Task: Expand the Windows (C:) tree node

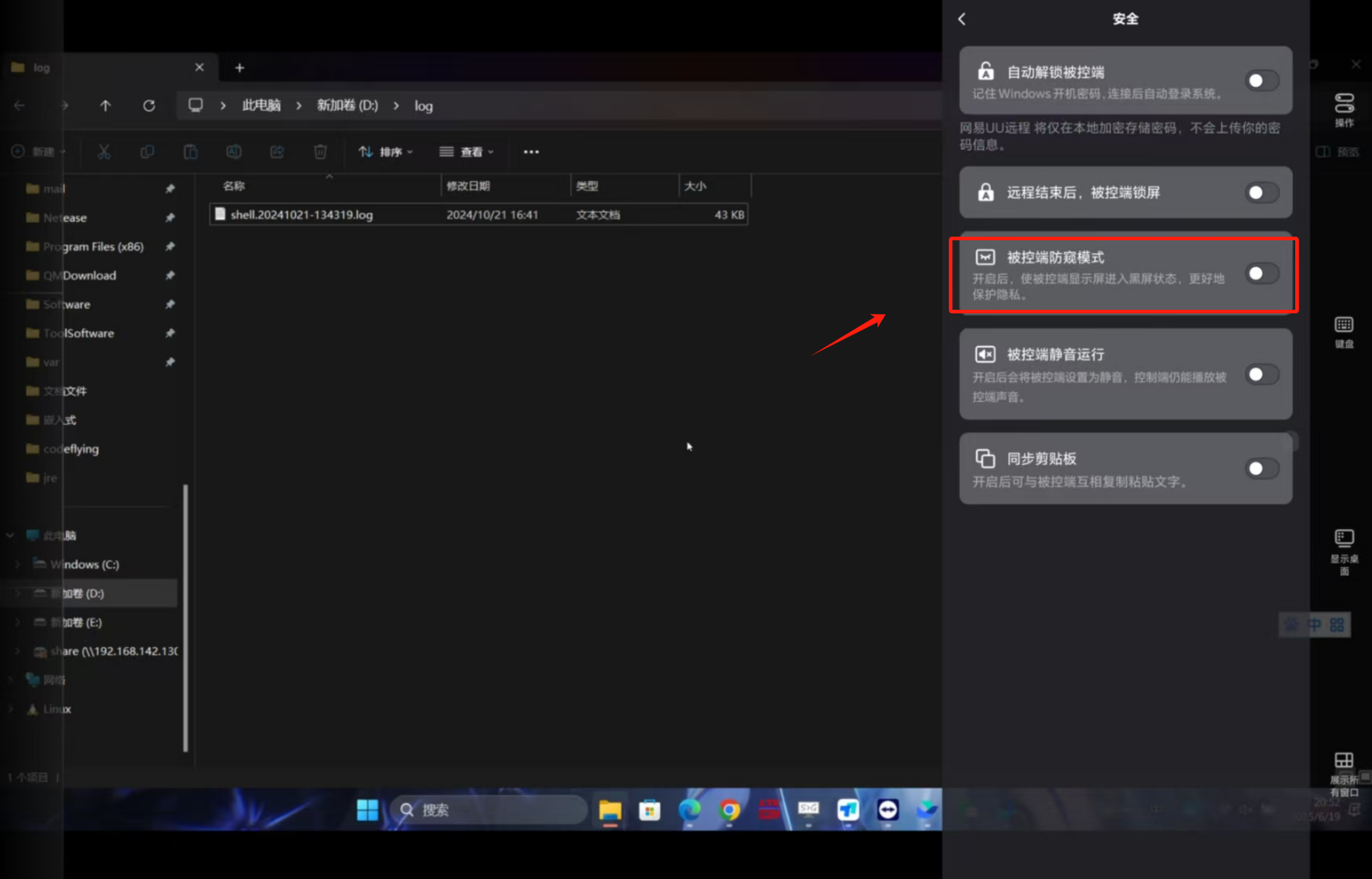Action: point(17,565)
